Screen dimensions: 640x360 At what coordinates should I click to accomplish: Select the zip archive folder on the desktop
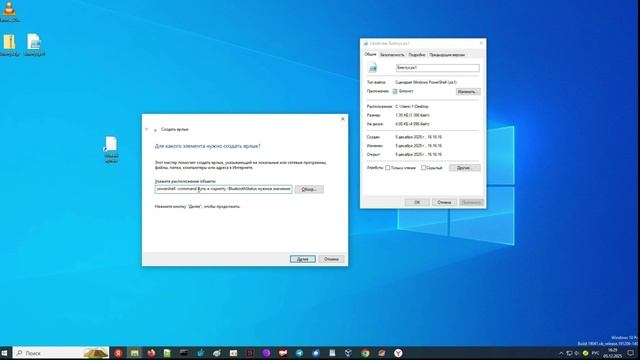[9, 45]
